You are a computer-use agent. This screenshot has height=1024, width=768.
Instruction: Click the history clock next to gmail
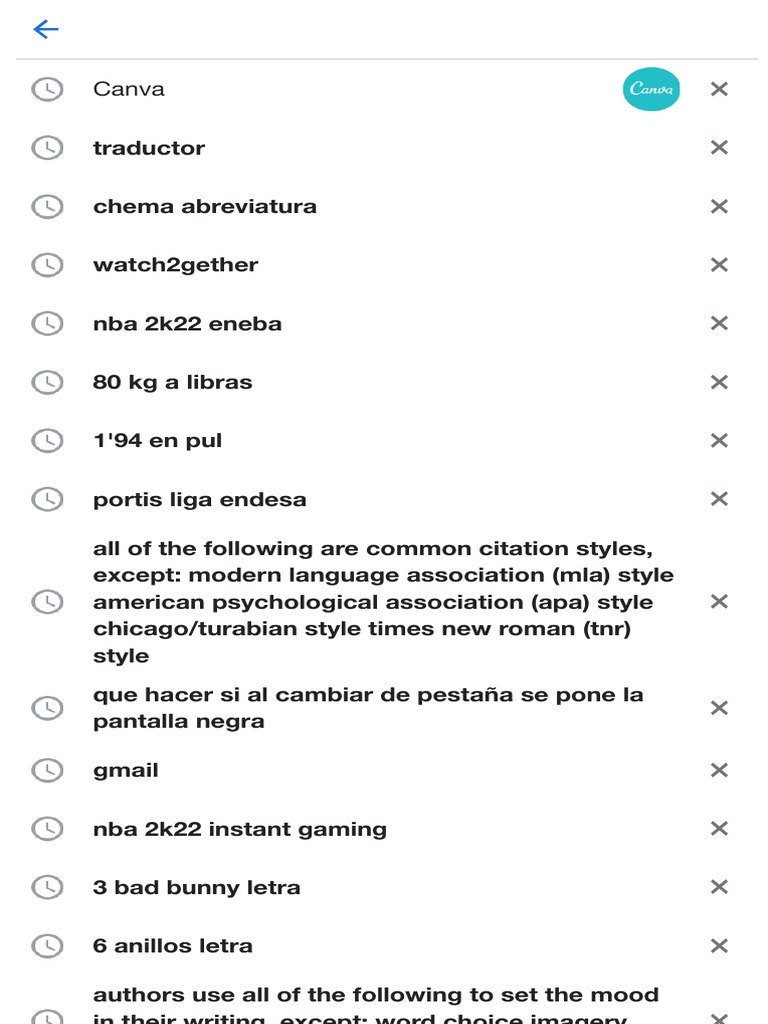click(47, 770)
